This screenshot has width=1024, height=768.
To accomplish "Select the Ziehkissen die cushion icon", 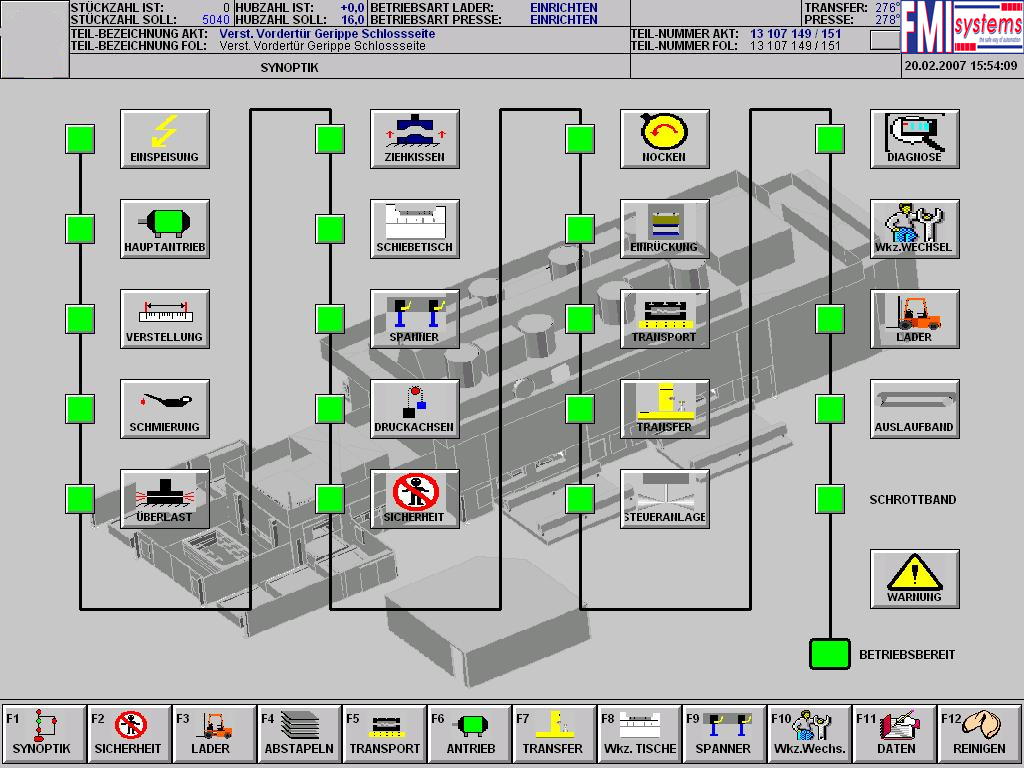I will pyautogui.click(x=415, y=139).
